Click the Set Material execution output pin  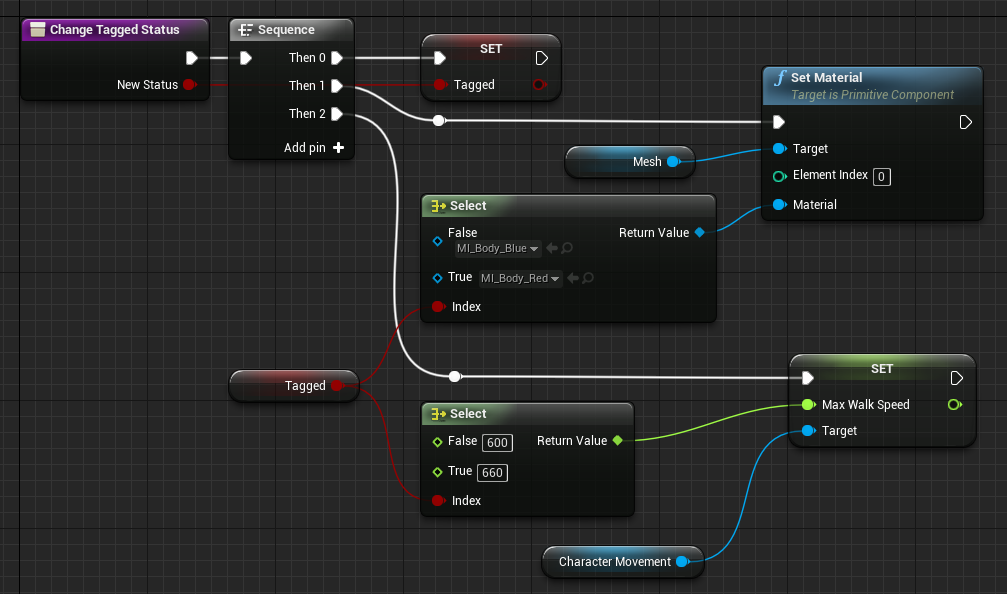pos(965,122)
